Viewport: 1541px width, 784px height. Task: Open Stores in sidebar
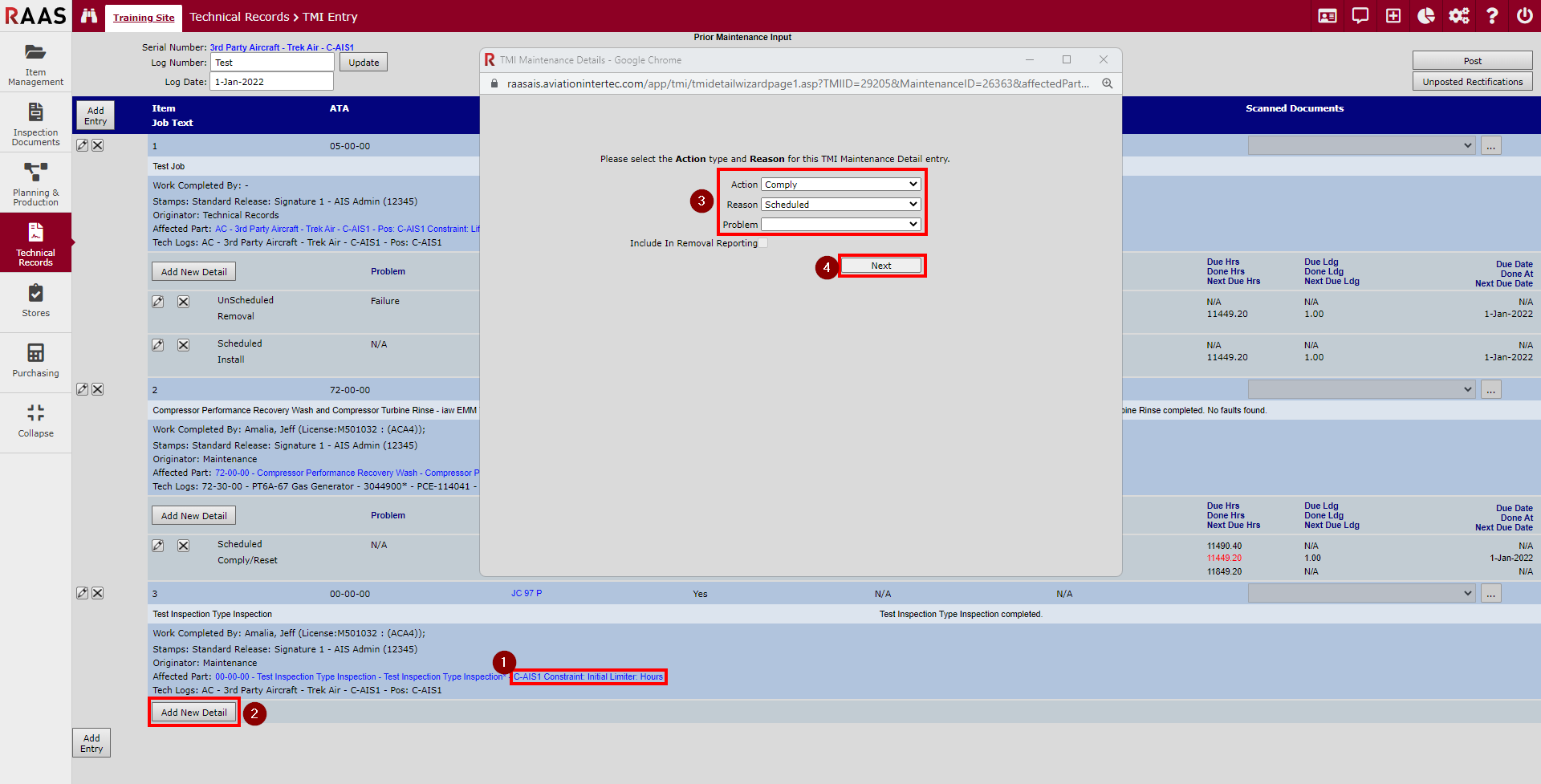35,302
